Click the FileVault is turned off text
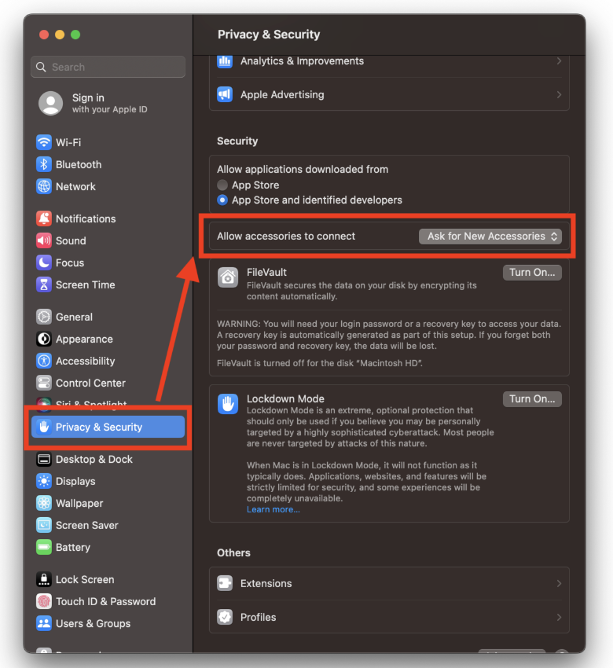This screenshot has height=668, width=614. [320, 363]
